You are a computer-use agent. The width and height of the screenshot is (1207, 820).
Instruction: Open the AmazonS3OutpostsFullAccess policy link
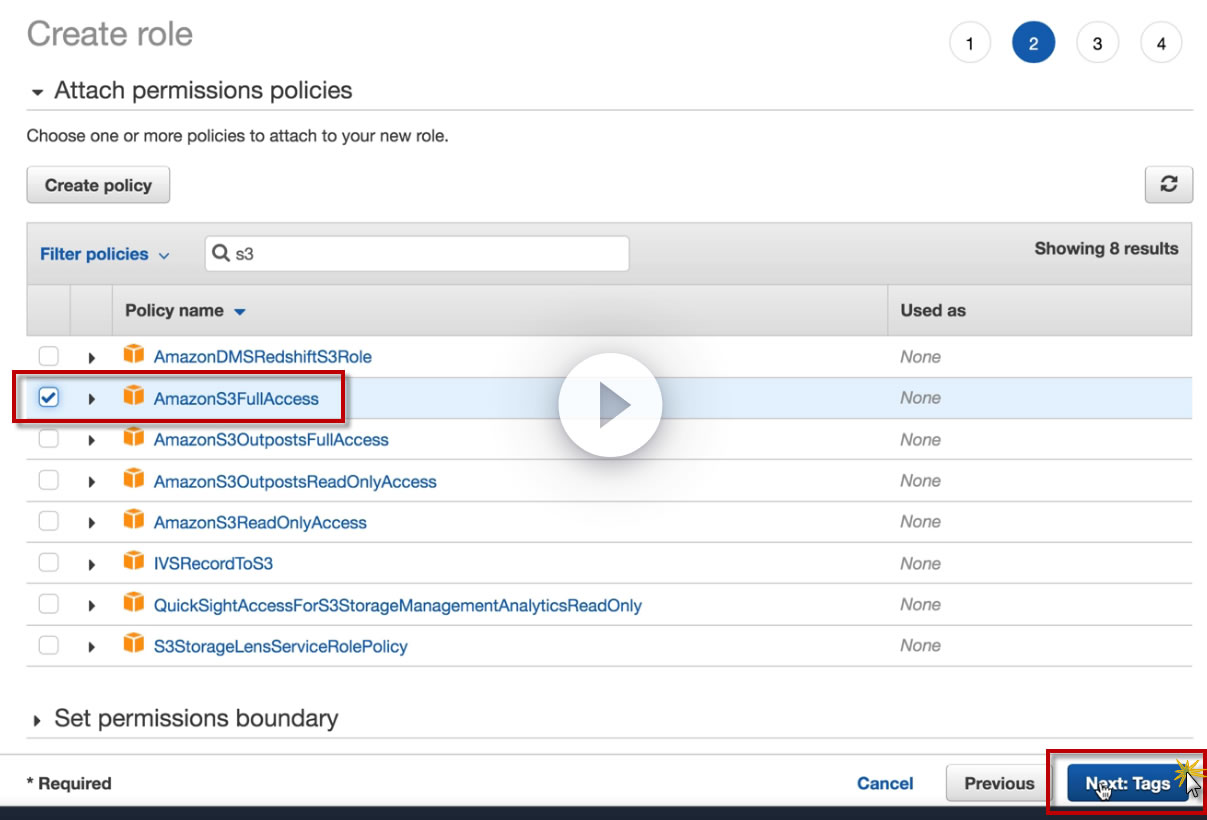(271, 439)
